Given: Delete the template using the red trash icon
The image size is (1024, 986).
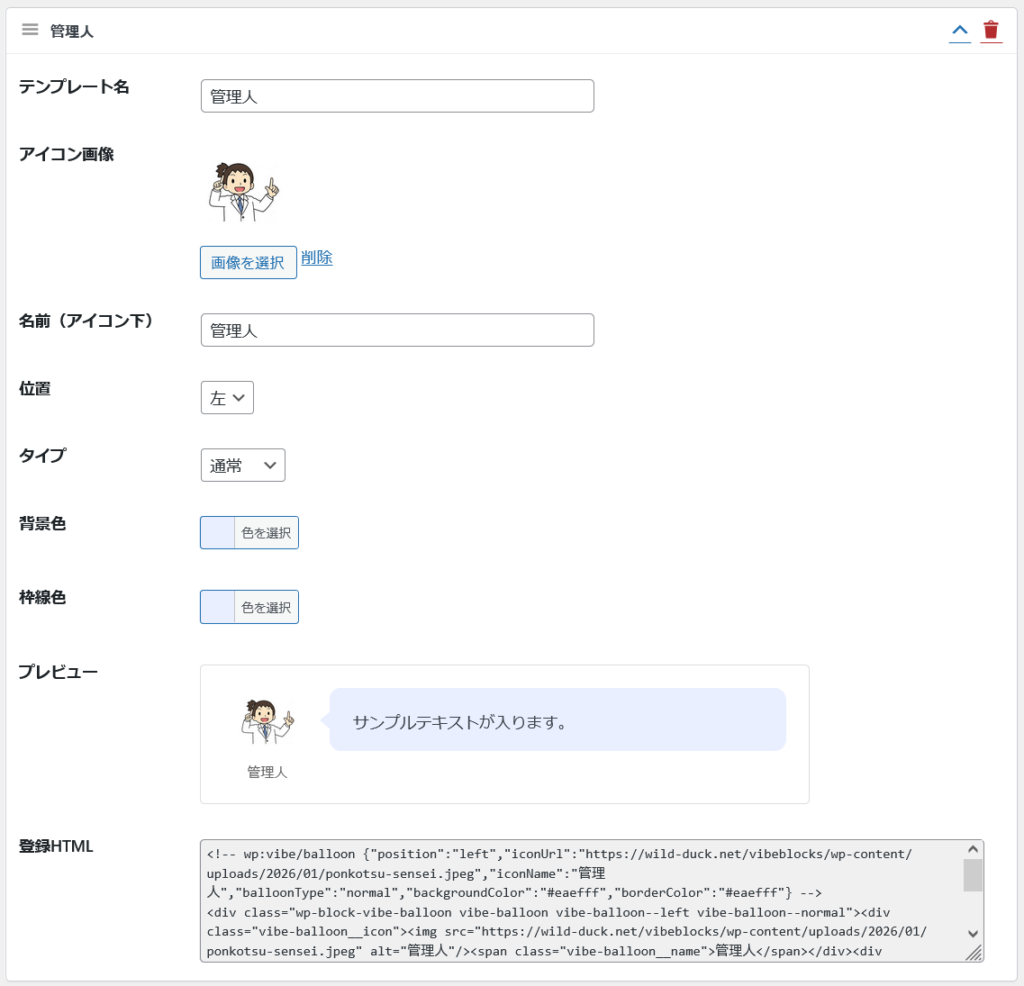Looking at the screenshot, I should click(x=990, y=31).
